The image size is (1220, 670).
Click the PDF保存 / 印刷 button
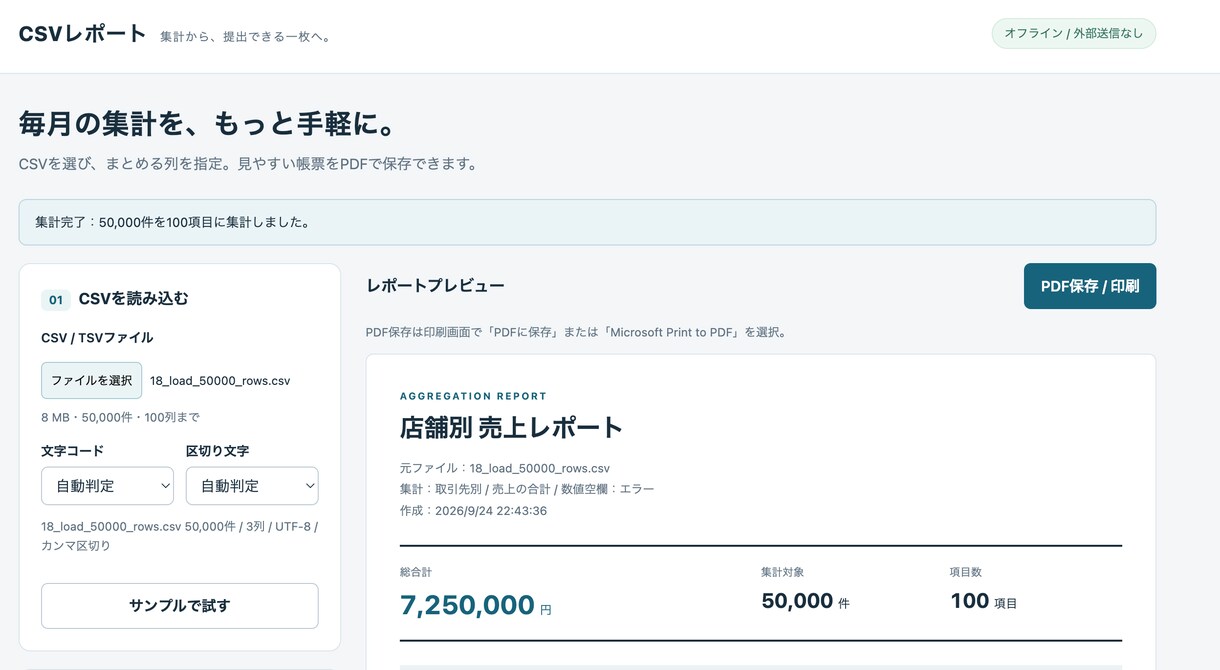coord(1090,286)
